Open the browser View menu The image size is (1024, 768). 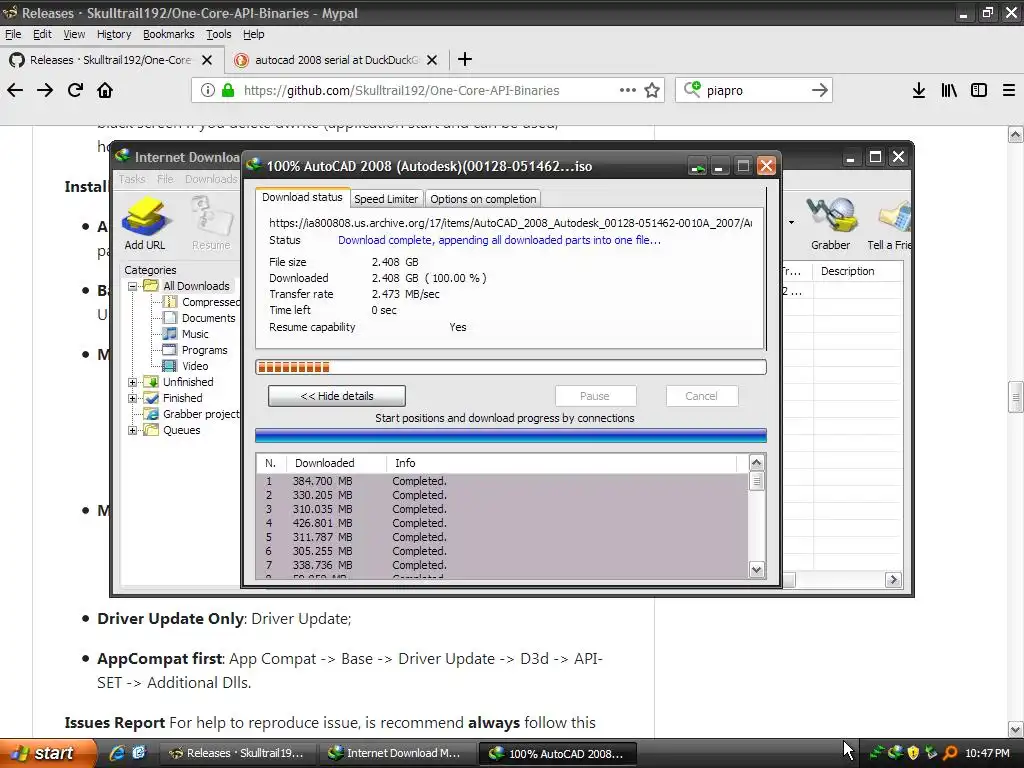coord(74,34)
